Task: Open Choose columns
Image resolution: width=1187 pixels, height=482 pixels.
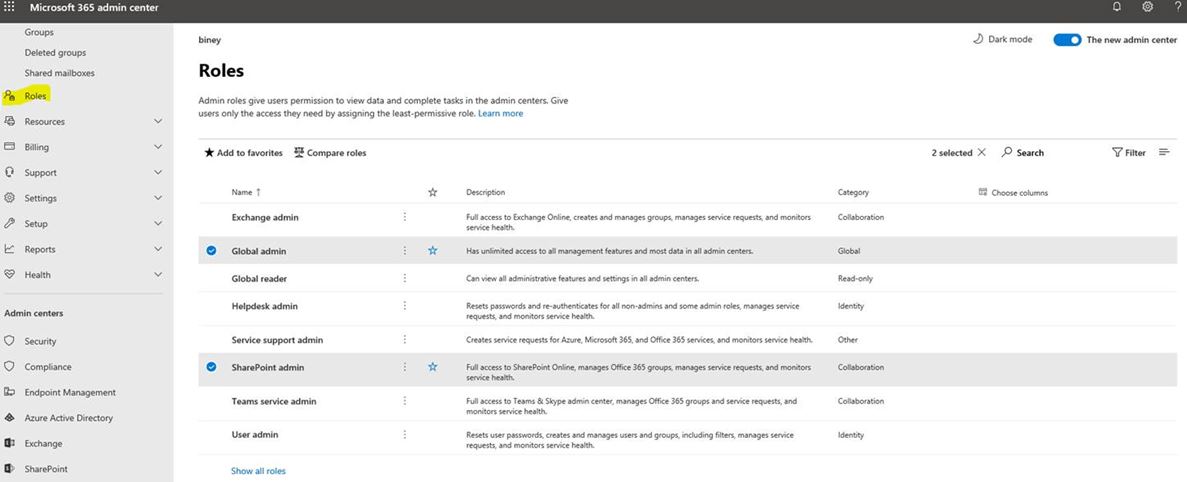Action: click(1013, 192)
